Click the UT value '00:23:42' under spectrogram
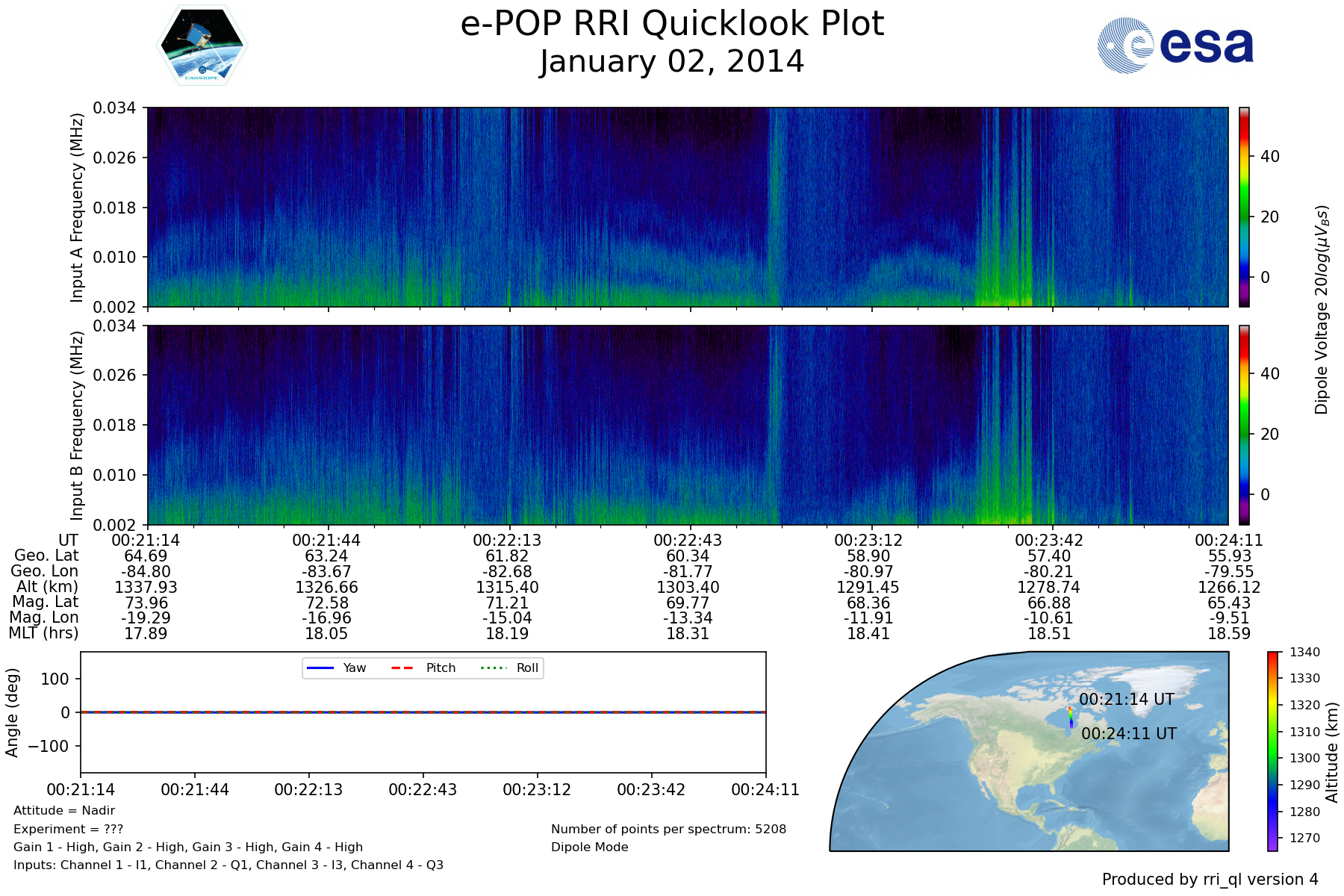 click(x=1049, y=540)
